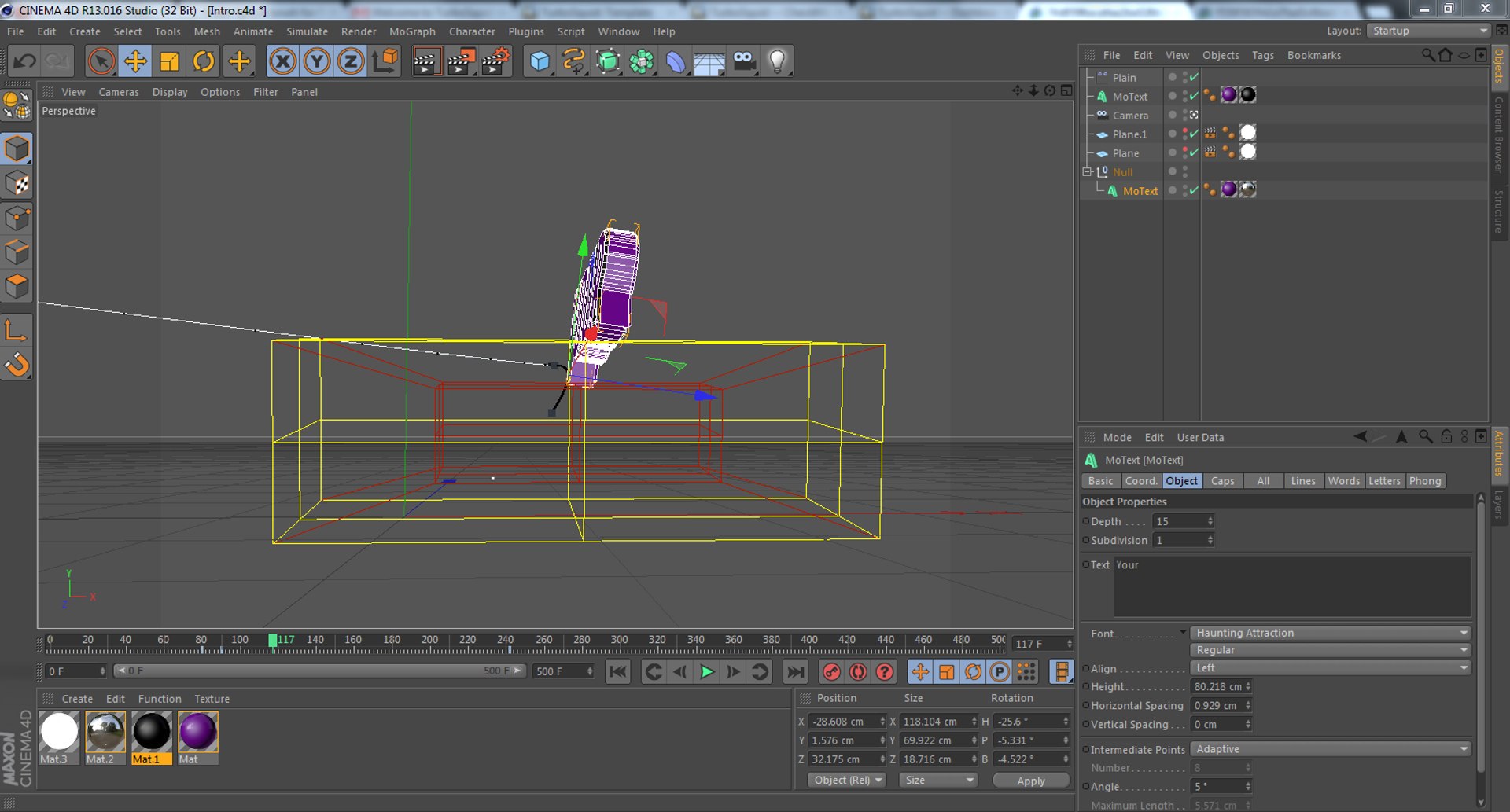The width and height of the screenshot is (1510, 812).
Task: Enable the Texture mode checkered cube
Action: pos(17,184)
